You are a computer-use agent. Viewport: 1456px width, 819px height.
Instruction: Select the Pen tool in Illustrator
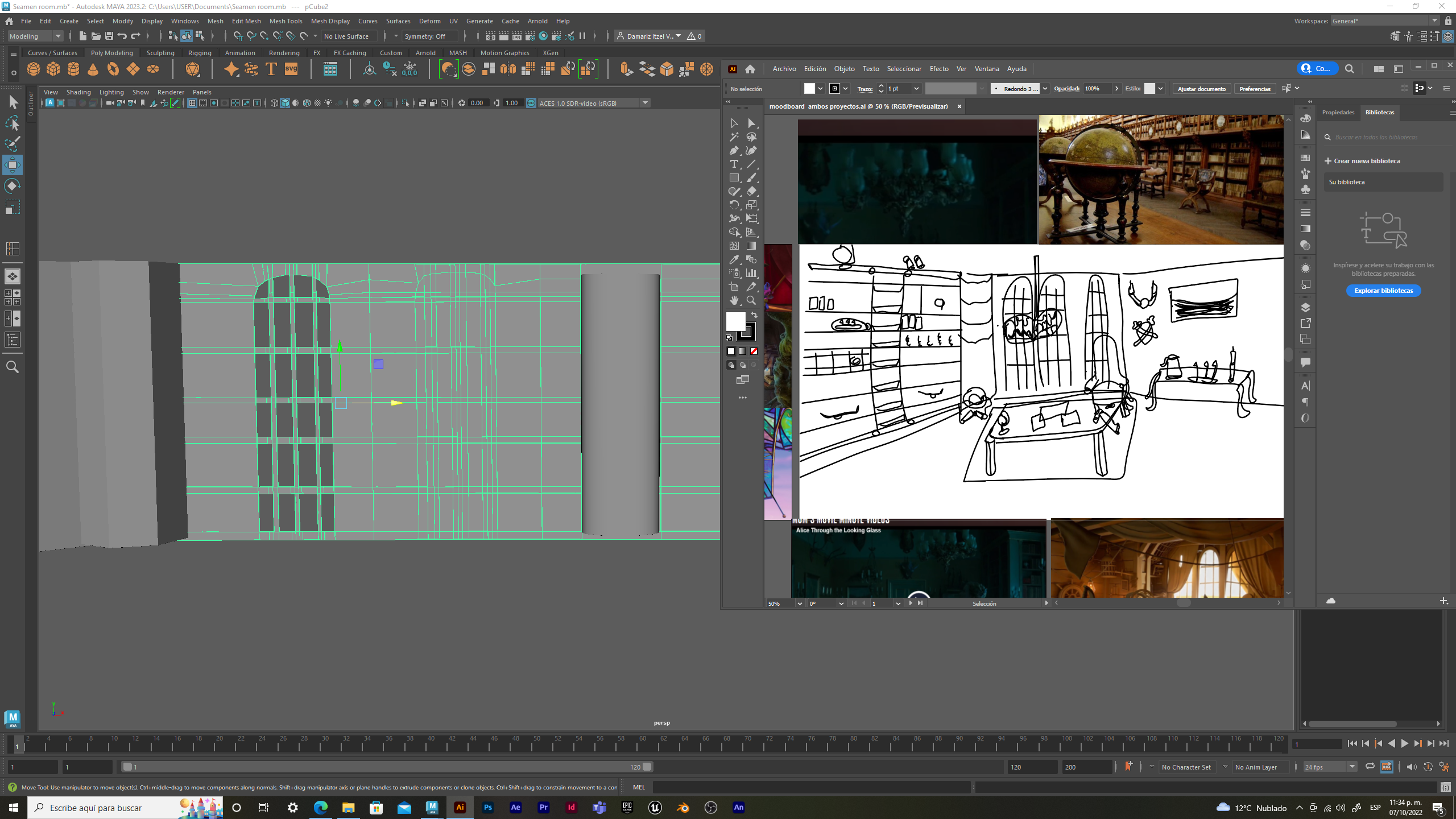734,151
